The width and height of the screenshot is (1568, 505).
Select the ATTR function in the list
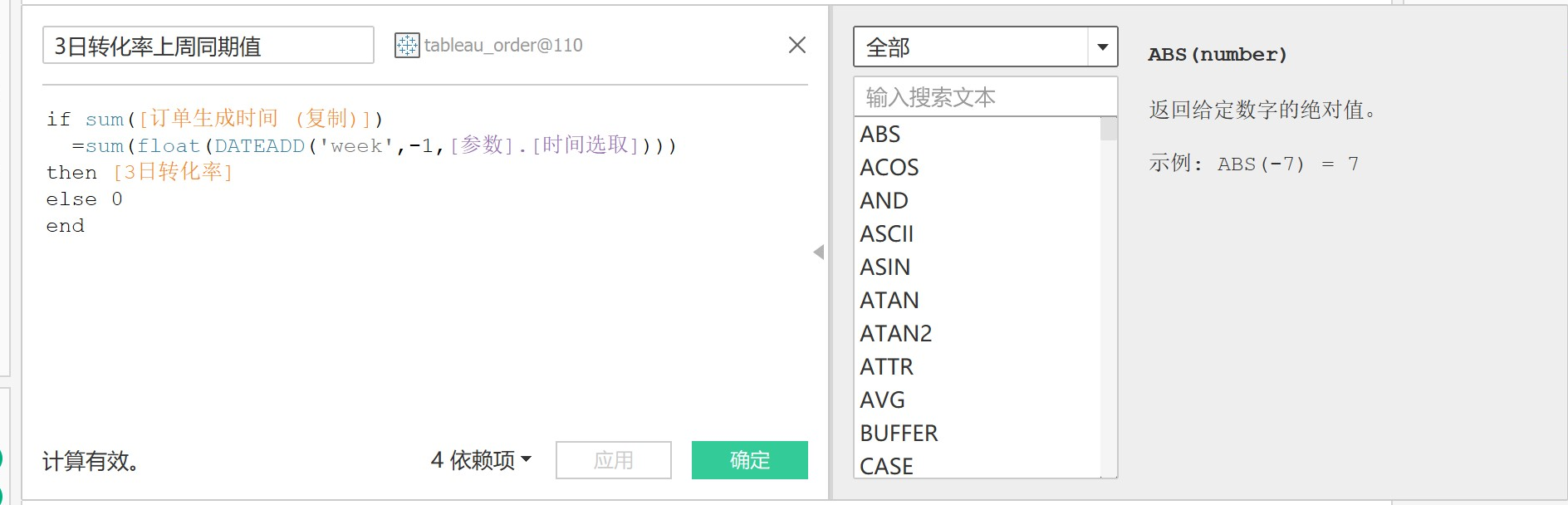point(885,366)
